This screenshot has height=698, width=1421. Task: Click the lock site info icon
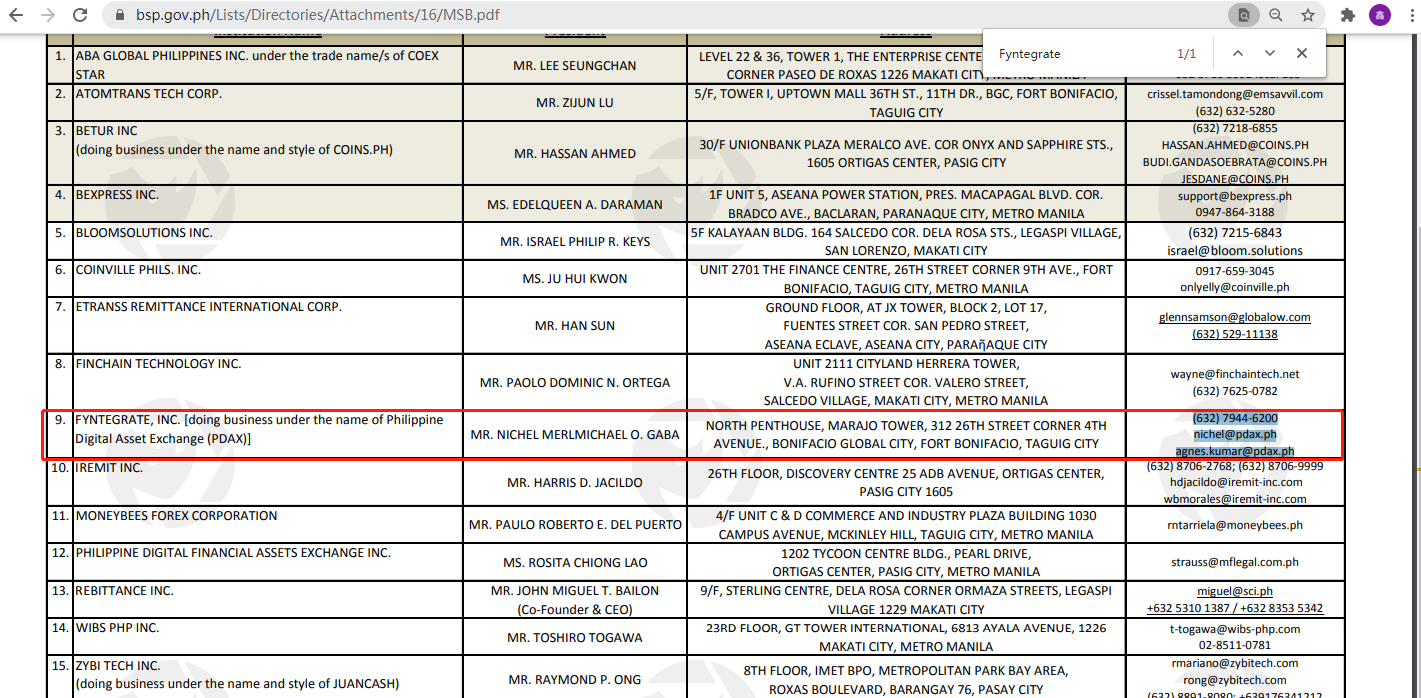tap(120, 16)
